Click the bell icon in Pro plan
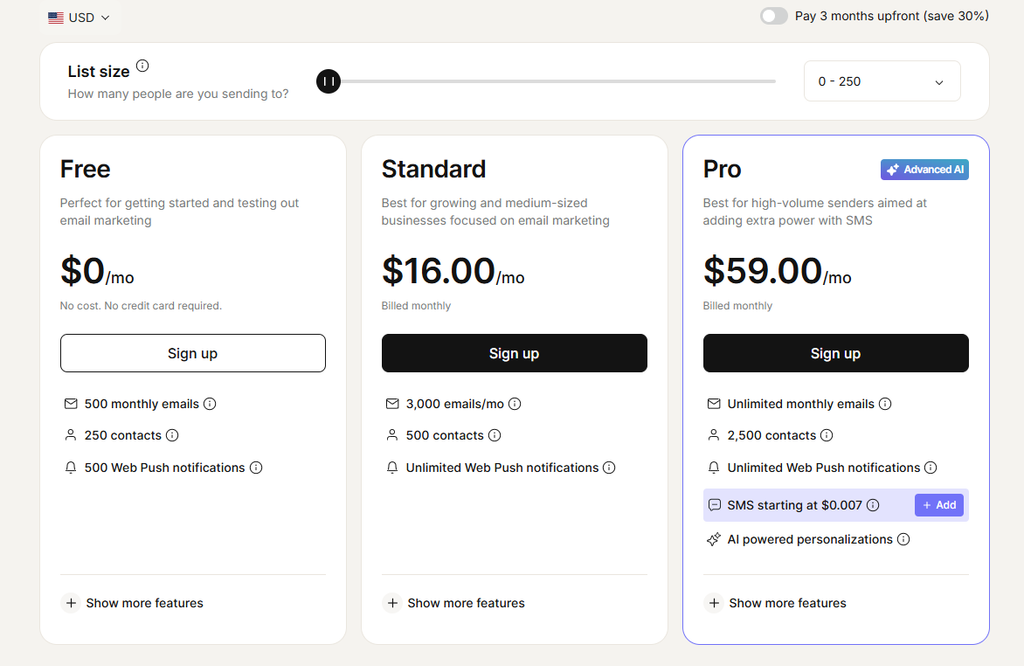Screen dimensions: 1024x666 click(714, 468)
